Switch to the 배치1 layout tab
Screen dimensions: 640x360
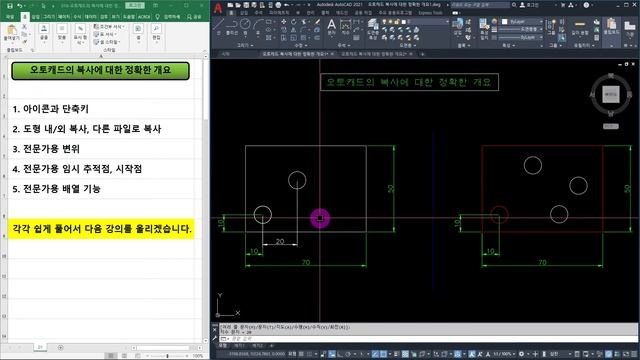[x=239, y=346]
